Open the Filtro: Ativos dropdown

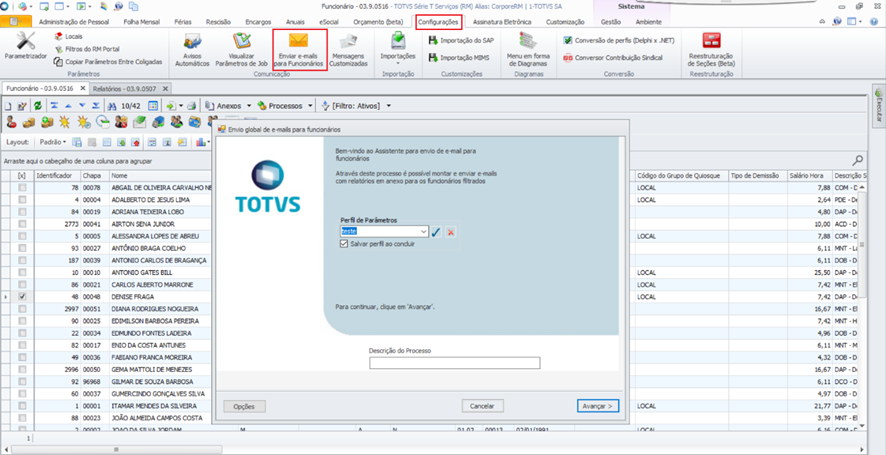click(388, 106)
